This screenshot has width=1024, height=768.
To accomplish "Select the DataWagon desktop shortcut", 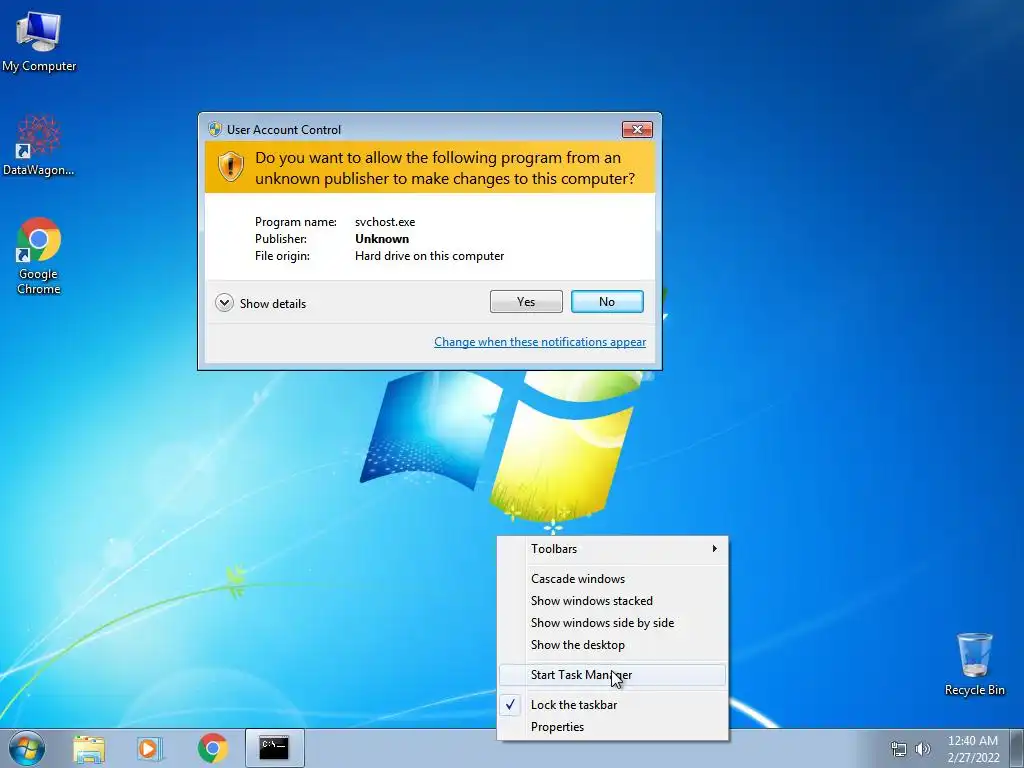I will [39, 146].
